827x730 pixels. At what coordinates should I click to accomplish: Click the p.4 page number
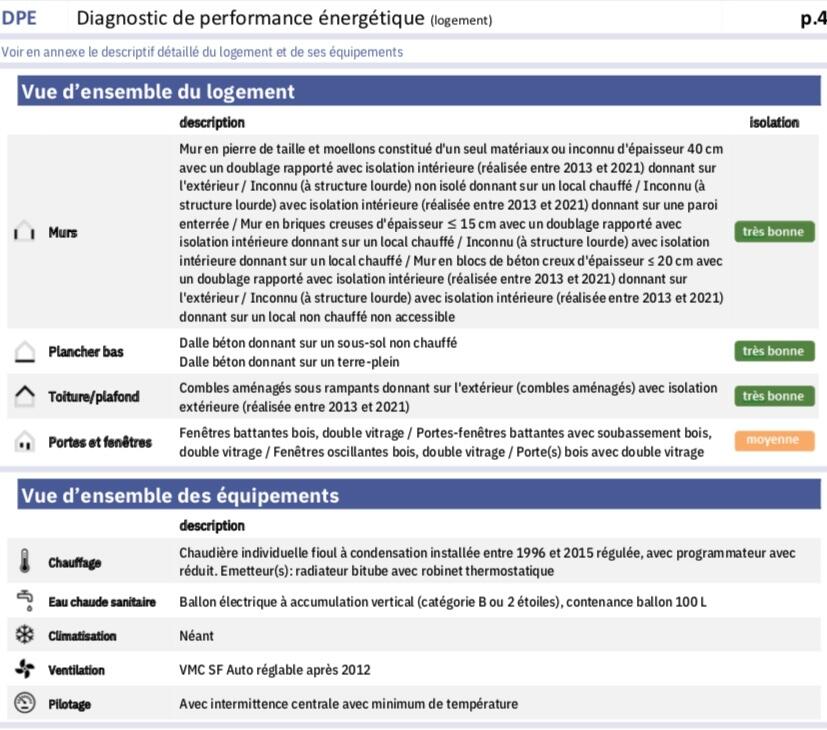(x=812, y=18)
